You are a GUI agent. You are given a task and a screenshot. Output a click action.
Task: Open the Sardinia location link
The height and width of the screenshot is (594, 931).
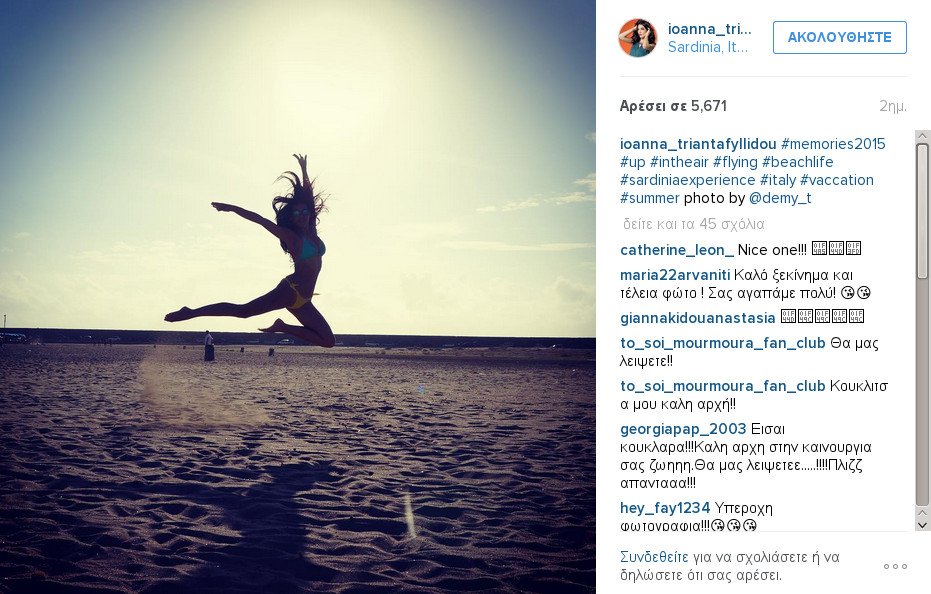708,47
